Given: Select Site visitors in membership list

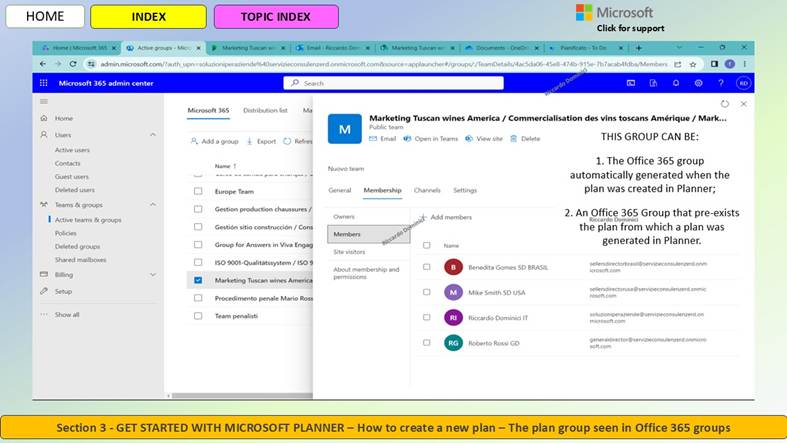Looking at the screenshot, I should pos(349,252).
